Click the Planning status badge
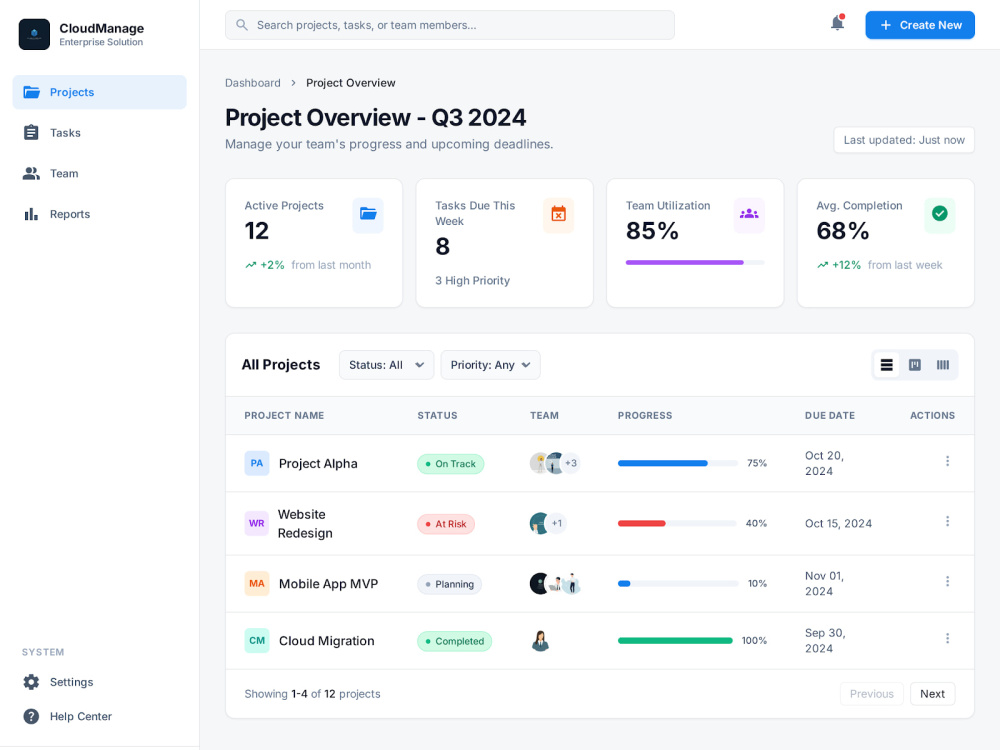The width and height of the screenshot is (1000, 750). (450, 584)
